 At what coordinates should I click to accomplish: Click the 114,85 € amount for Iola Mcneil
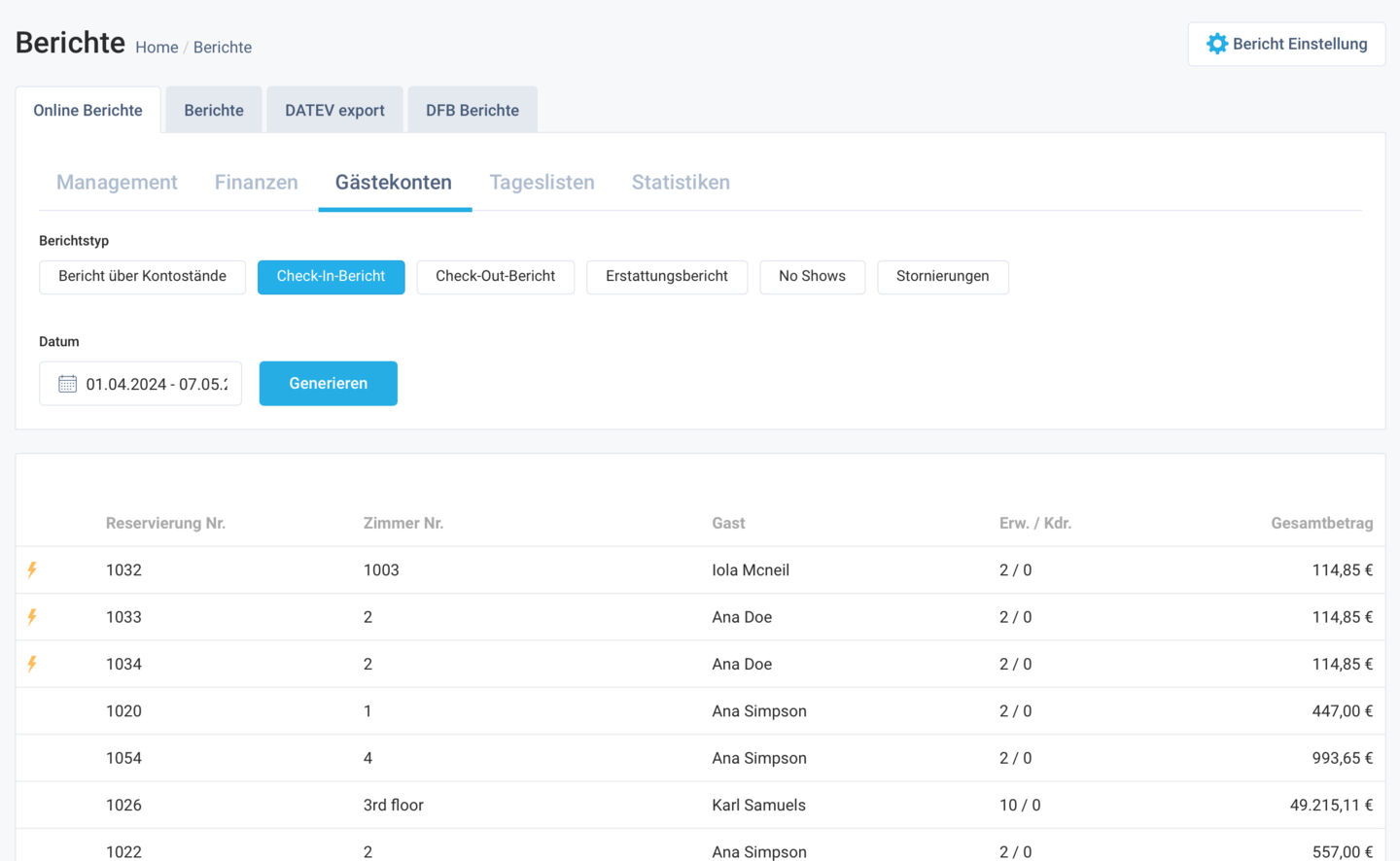pyautogui.click(x=1343, y=570)
